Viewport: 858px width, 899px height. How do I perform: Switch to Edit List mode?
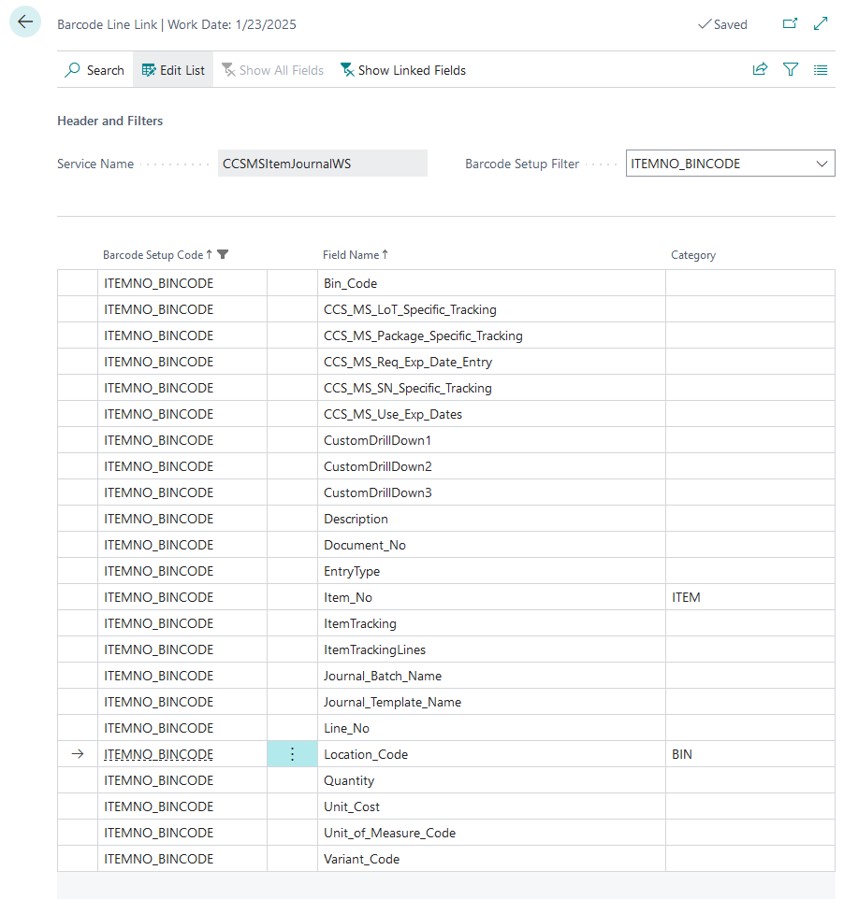coord(172,70)
